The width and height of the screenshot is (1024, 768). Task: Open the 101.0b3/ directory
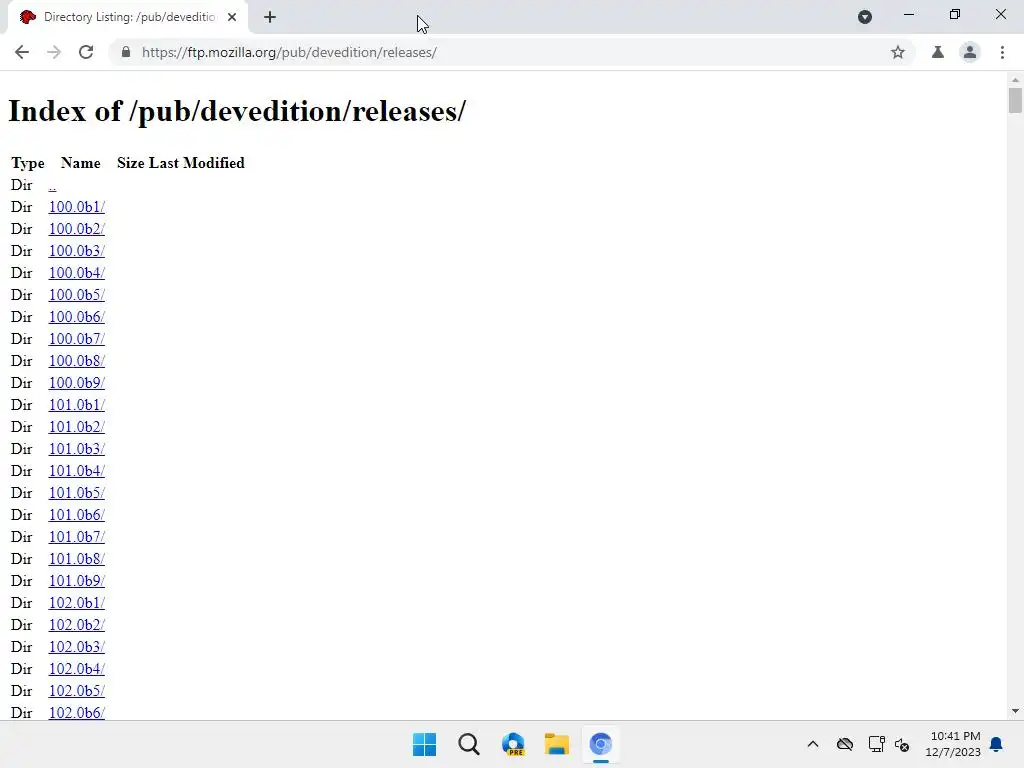76,449
